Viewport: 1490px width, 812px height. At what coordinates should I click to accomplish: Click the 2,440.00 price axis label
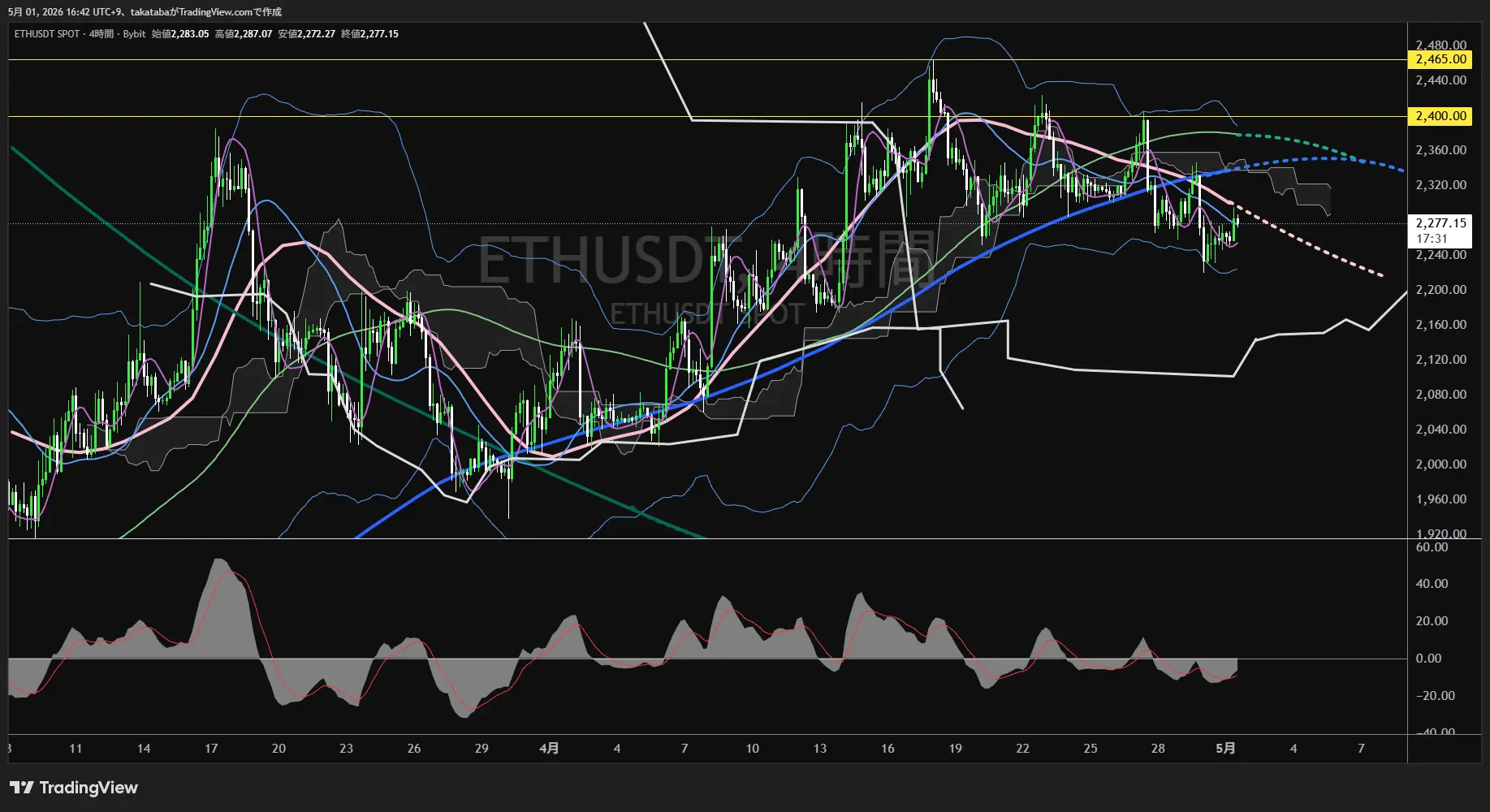coord(1440,80)
